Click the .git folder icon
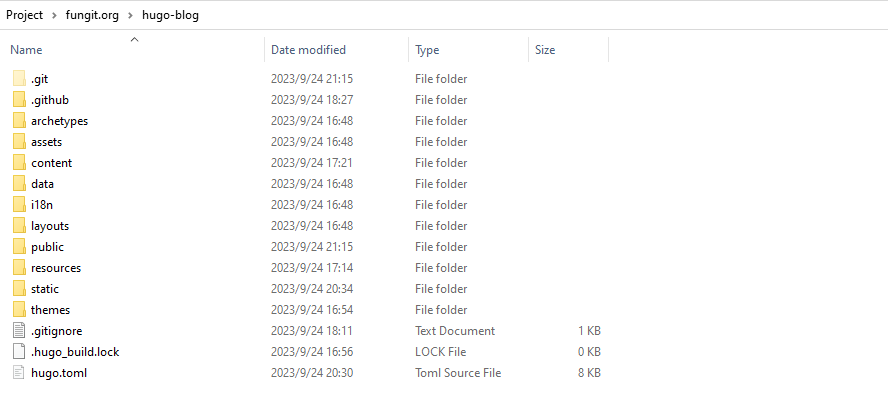Viewport: 888px width, 410px height. click(x=19, y=78)
